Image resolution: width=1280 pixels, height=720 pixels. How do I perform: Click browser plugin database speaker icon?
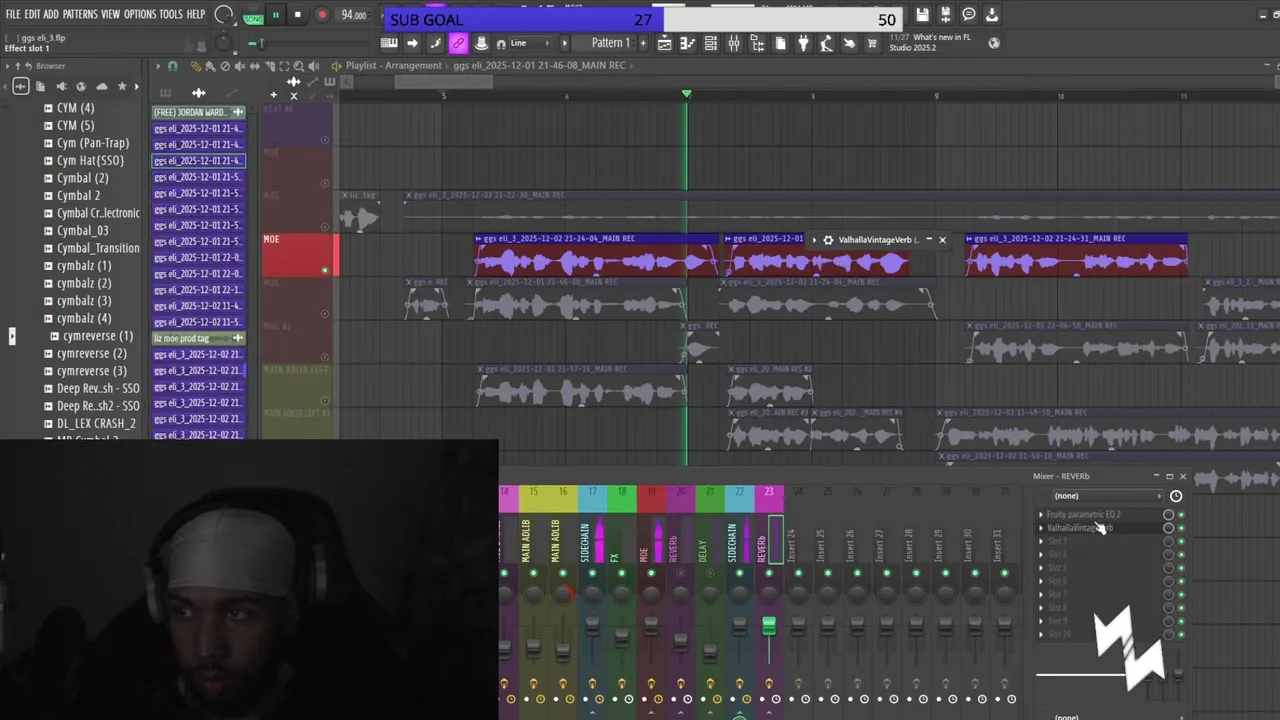click(x=61, y=87)
